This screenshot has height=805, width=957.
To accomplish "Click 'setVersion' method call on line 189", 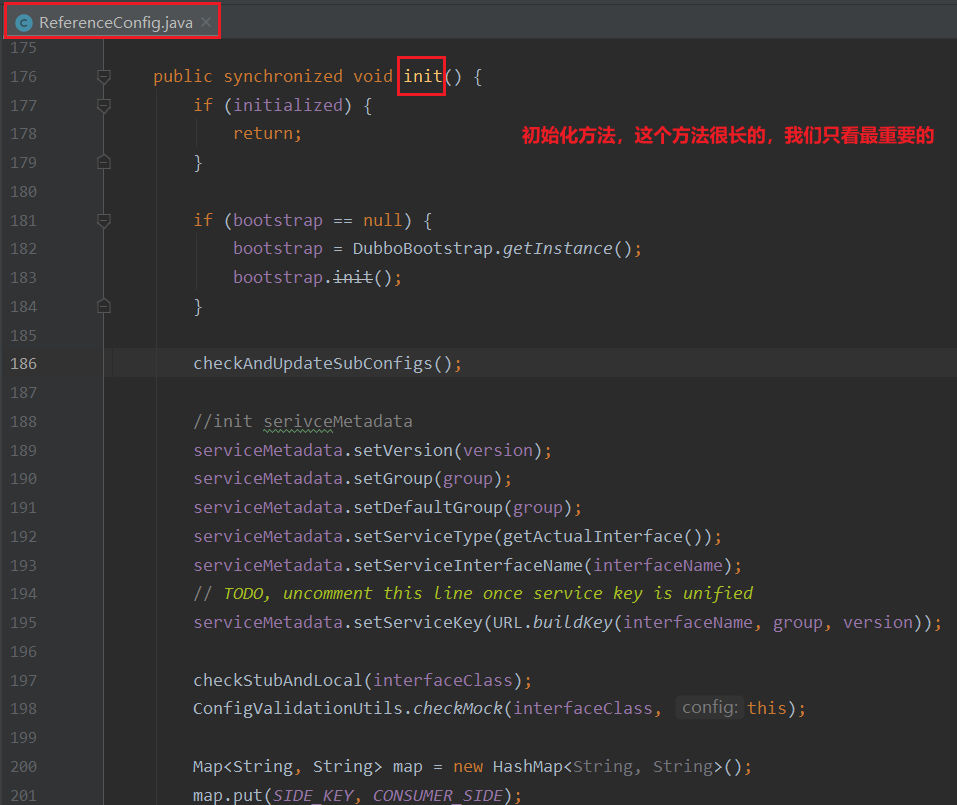I will click(403, 450).
